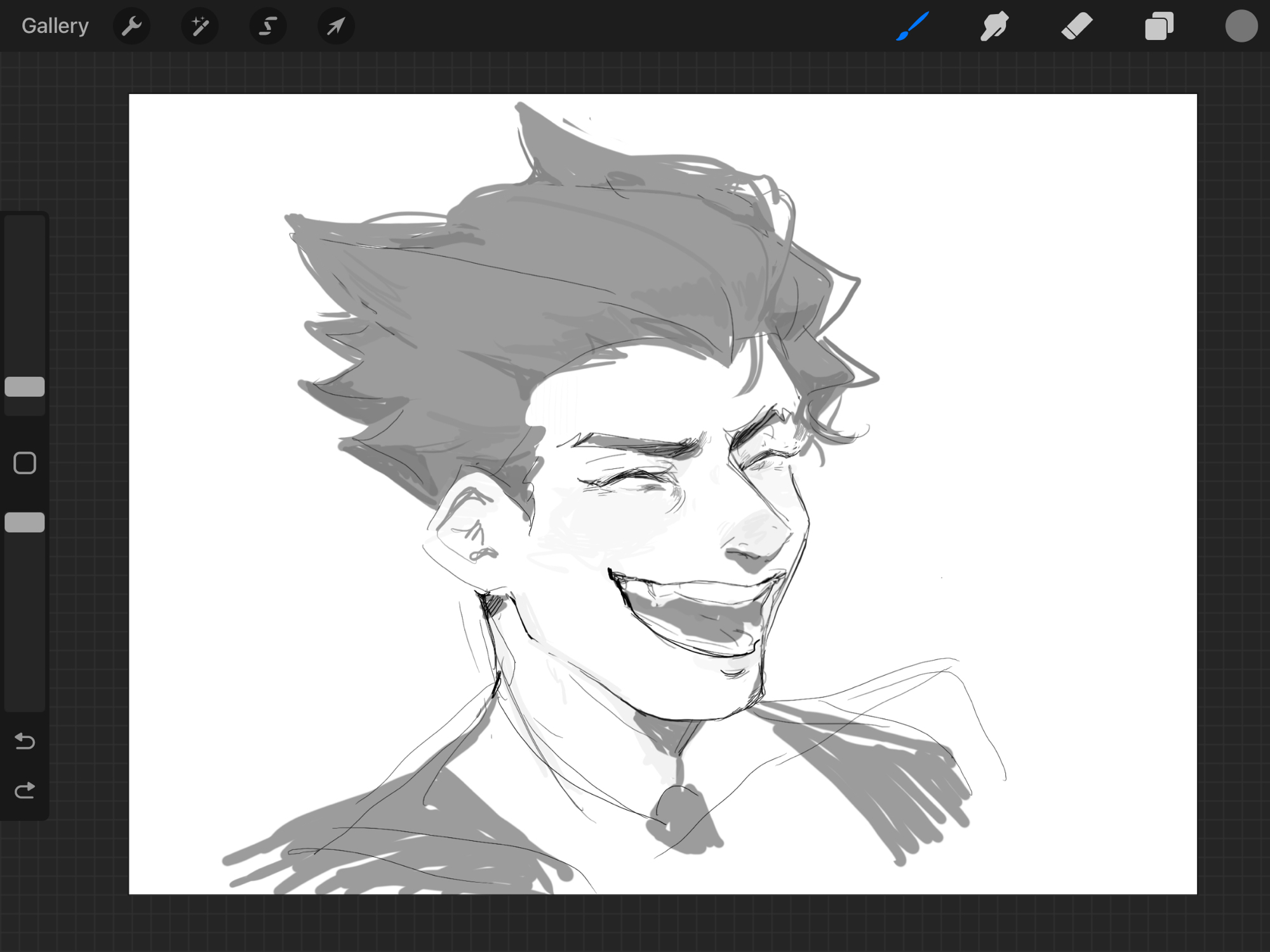1270x952 pixels.
Task: Select the Brush tool
Action: [x=913, y=26]
